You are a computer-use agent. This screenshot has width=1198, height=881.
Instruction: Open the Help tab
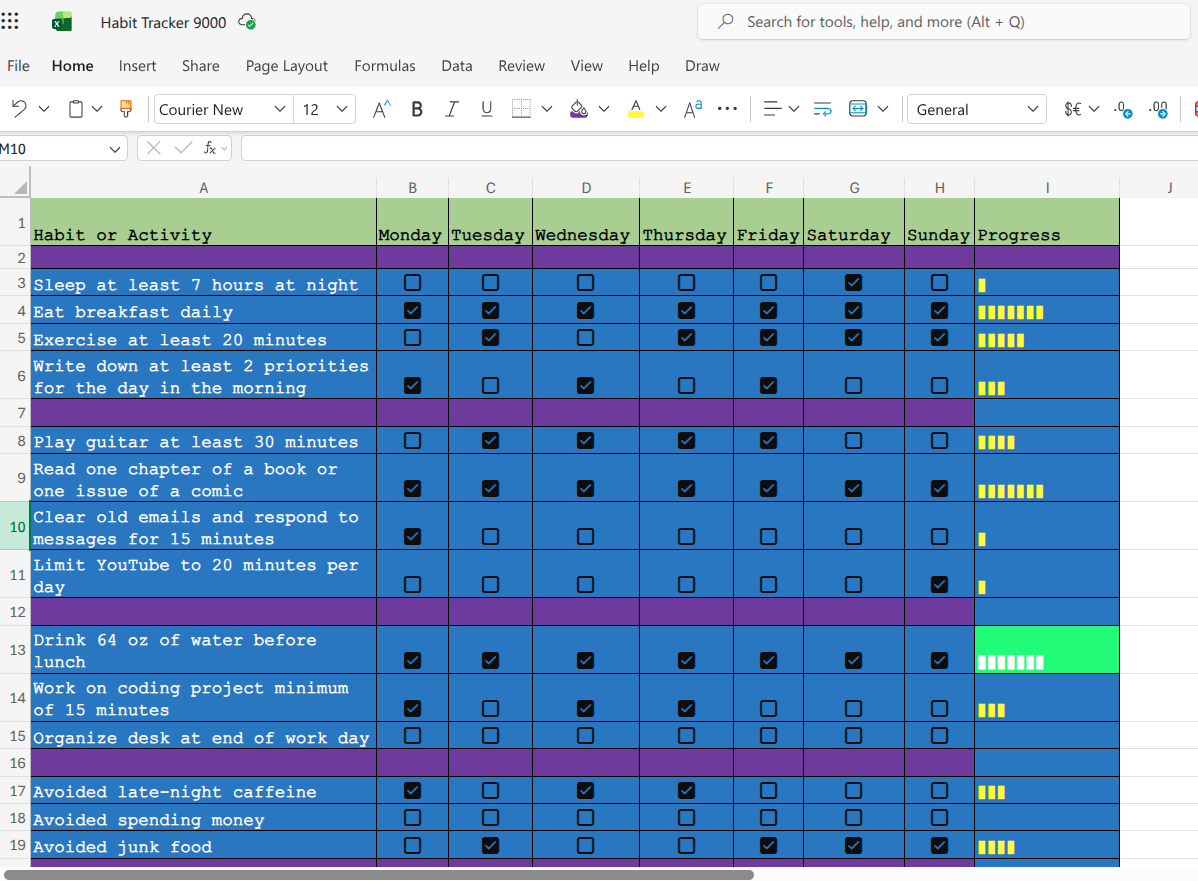pyautogui.click(x=643, y=66)
